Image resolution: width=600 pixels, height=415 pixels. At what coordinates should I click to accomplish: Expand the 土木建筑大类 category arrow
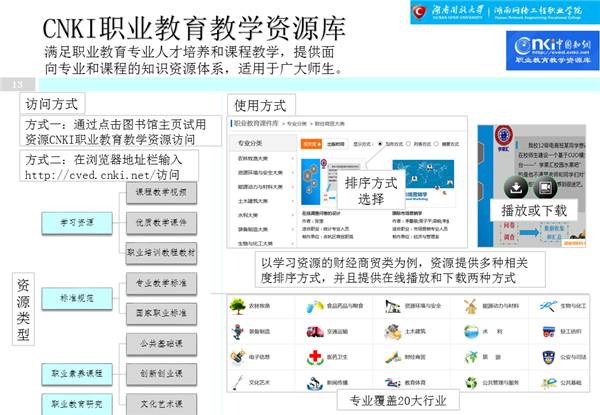[x=292, y=201]
